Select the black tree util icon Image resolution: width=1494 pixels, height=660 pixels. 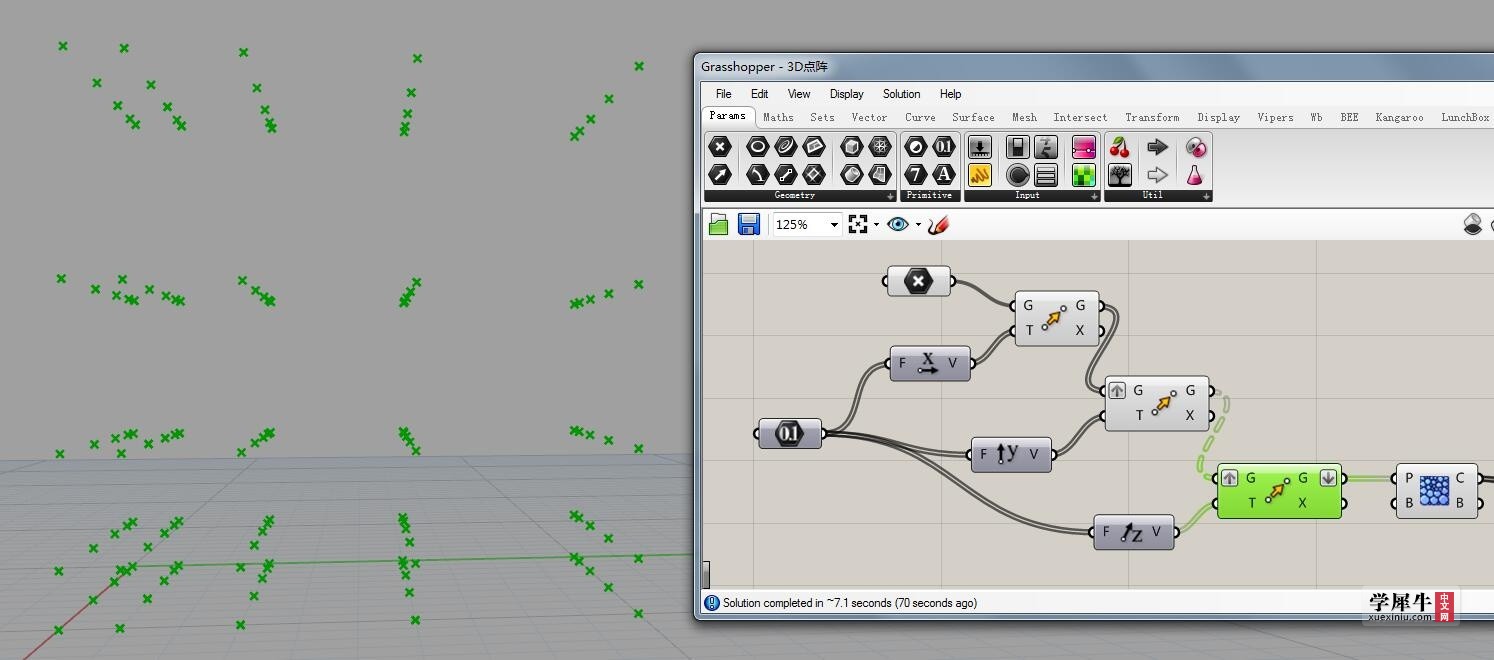1120,175
